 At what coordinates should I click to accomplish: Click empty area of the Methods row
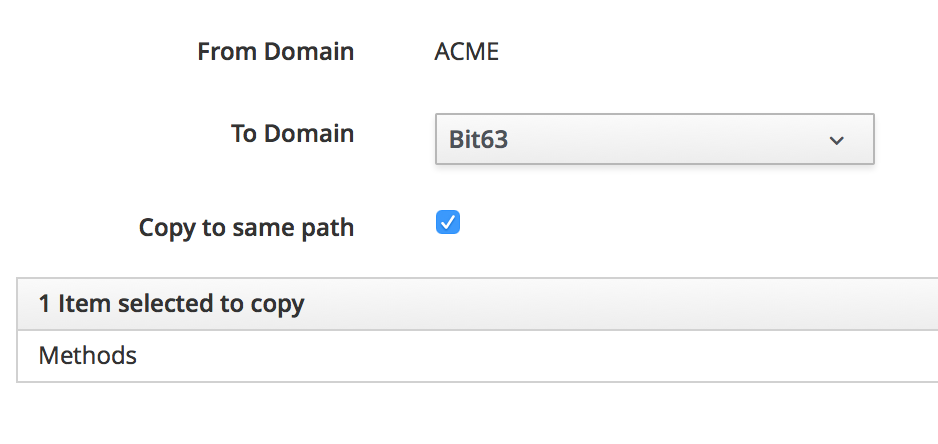tap(550, 355)
